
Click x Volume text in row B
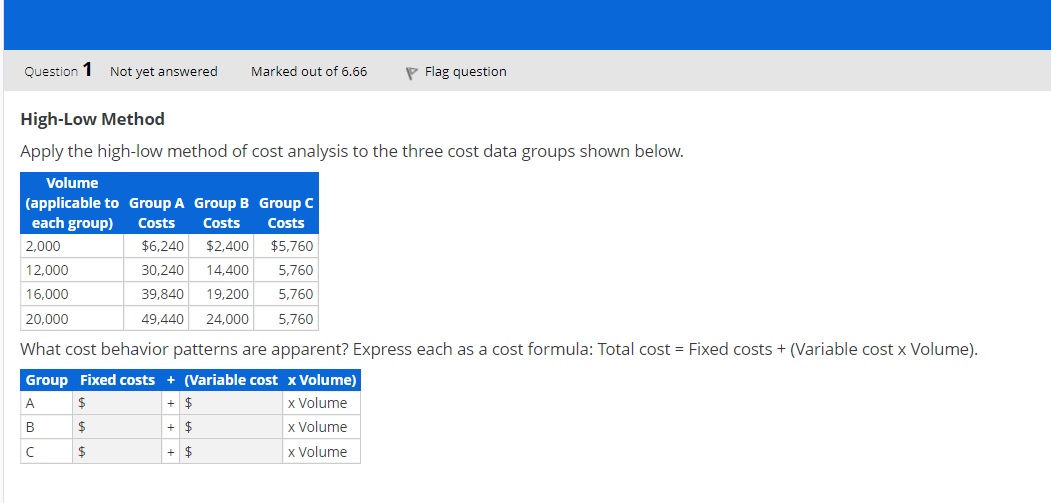tap(317, 427)
